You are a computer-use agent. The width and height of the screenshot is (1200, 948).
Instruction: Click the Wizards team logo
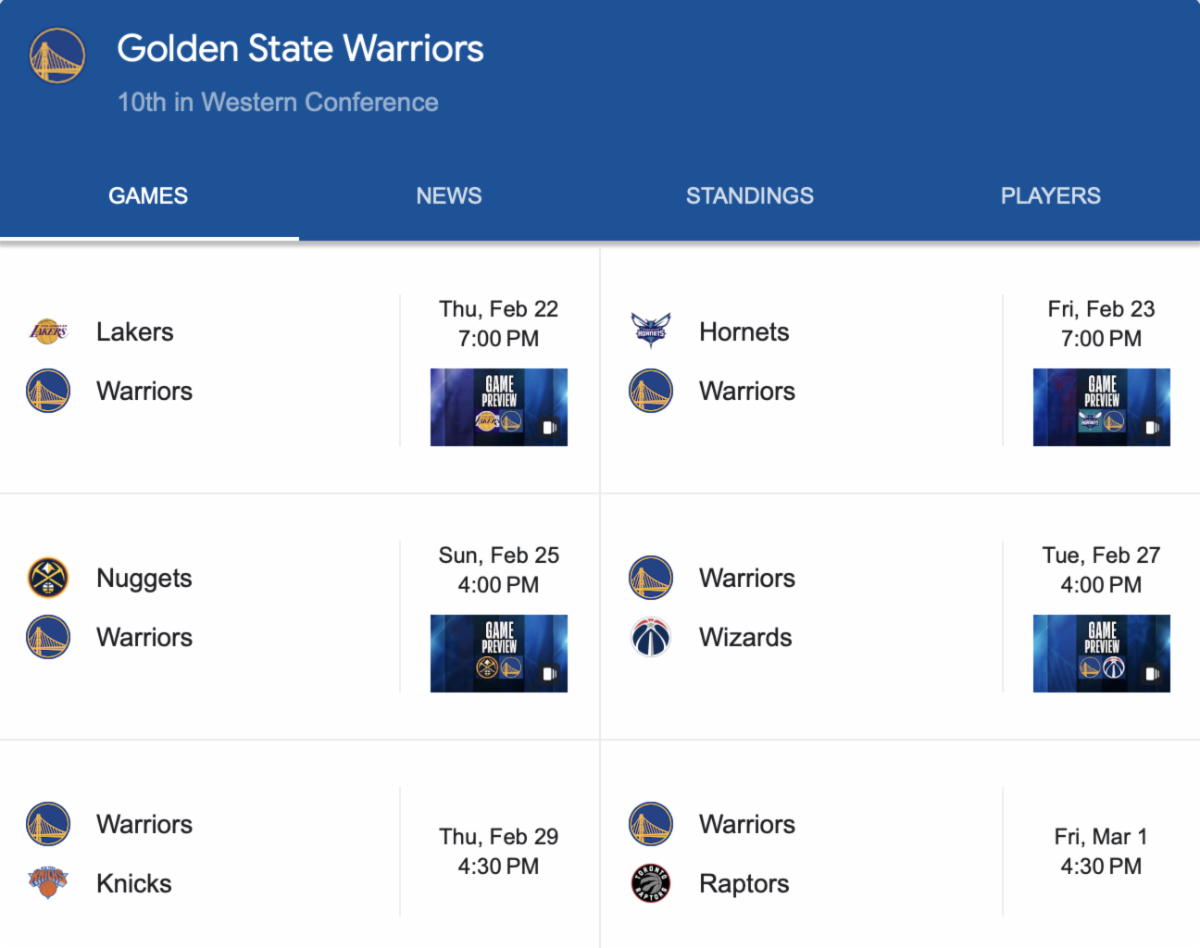coord(650,637)
